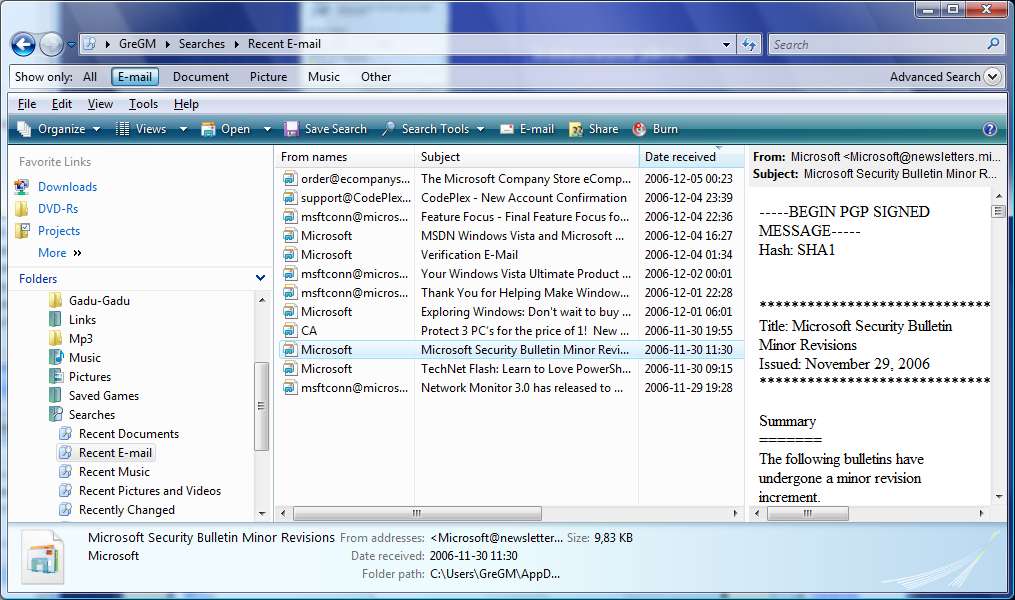The image size is (1015, 600).
Task: Select the 'Verification E-Mail' message row
Action: pyautogui.click(x=509, y=255)
